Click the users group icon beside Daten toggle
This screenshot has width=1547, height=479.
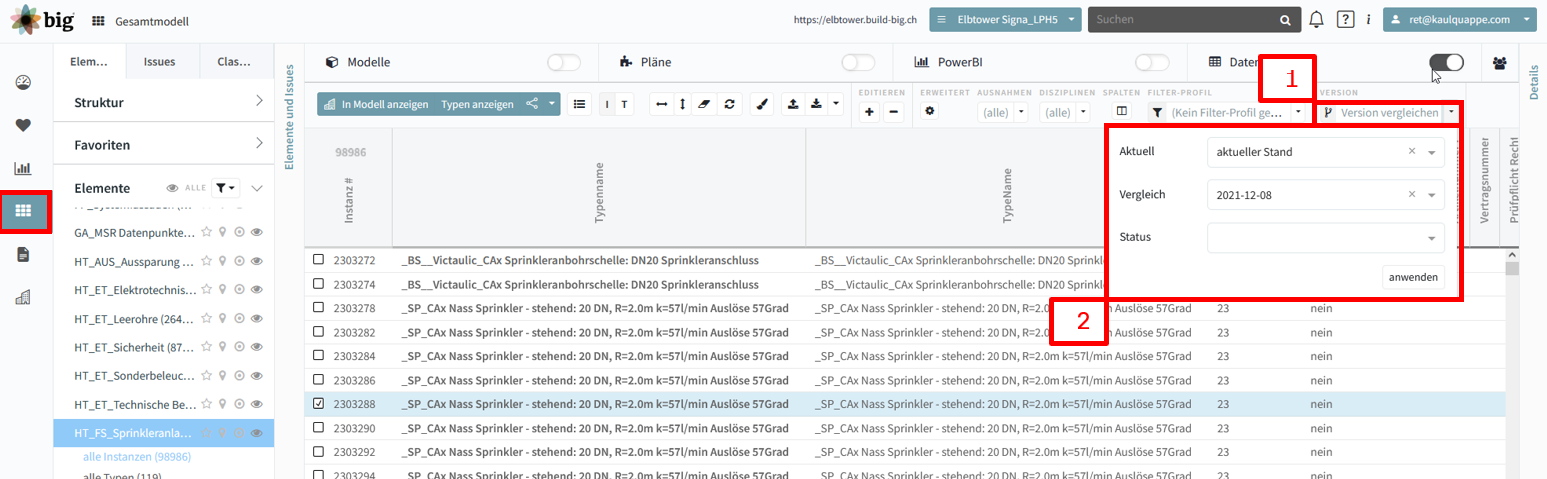click(x=1499, y=63)
